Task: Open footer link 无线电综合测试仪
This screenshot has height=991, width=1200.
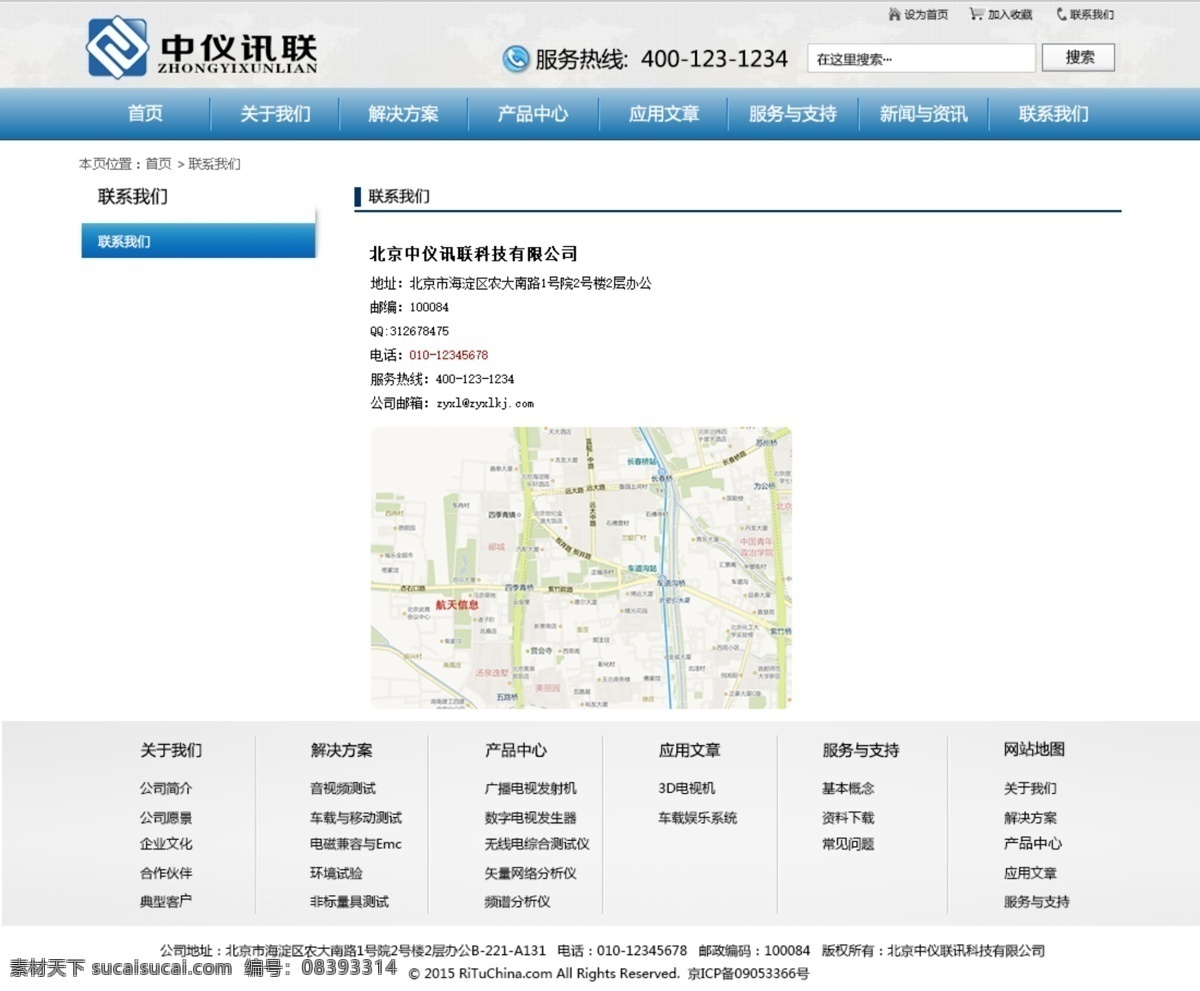Action: pos(537,844)
